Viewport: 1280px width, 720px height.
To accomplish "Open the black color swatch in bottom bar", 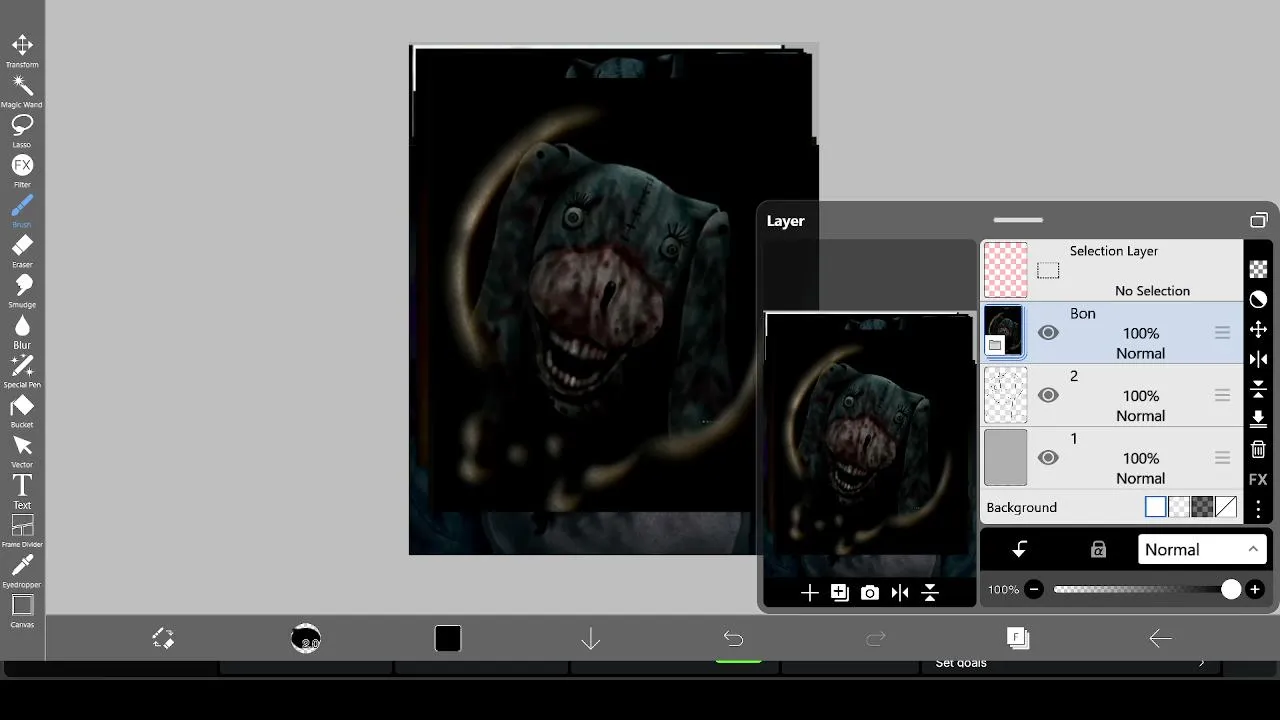I will click(448, 638).
